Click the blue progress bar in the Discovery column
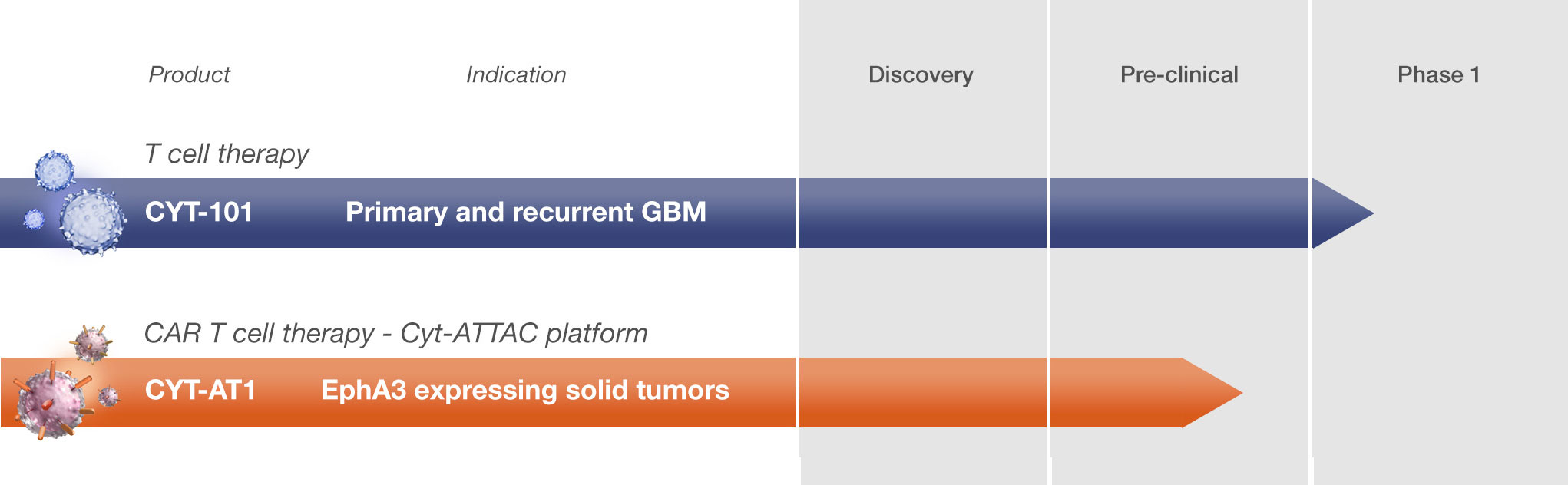Viewport: 1568px width, 485px height. pos(922,213)
